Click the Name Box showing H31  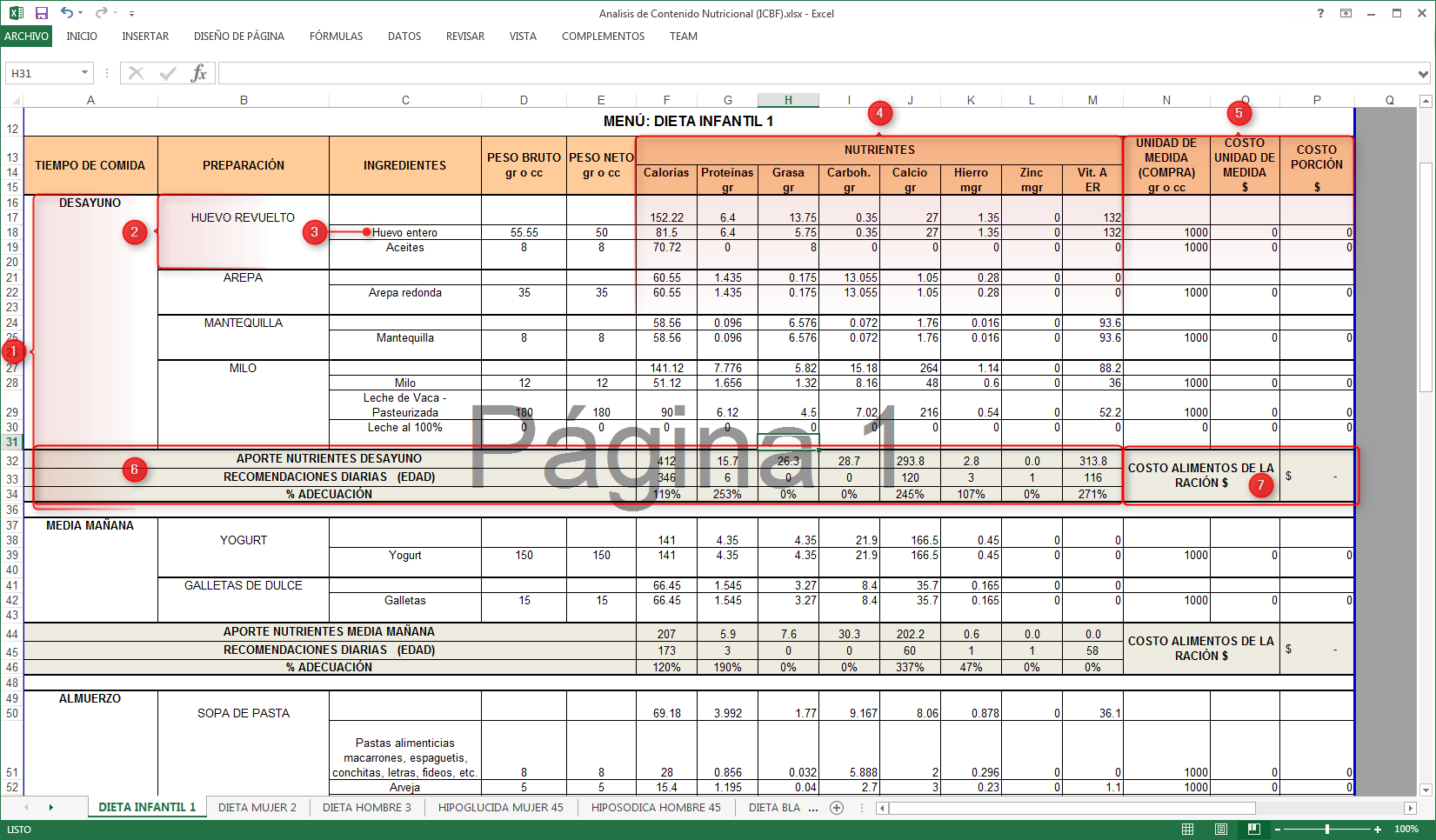tap(43, 73)
